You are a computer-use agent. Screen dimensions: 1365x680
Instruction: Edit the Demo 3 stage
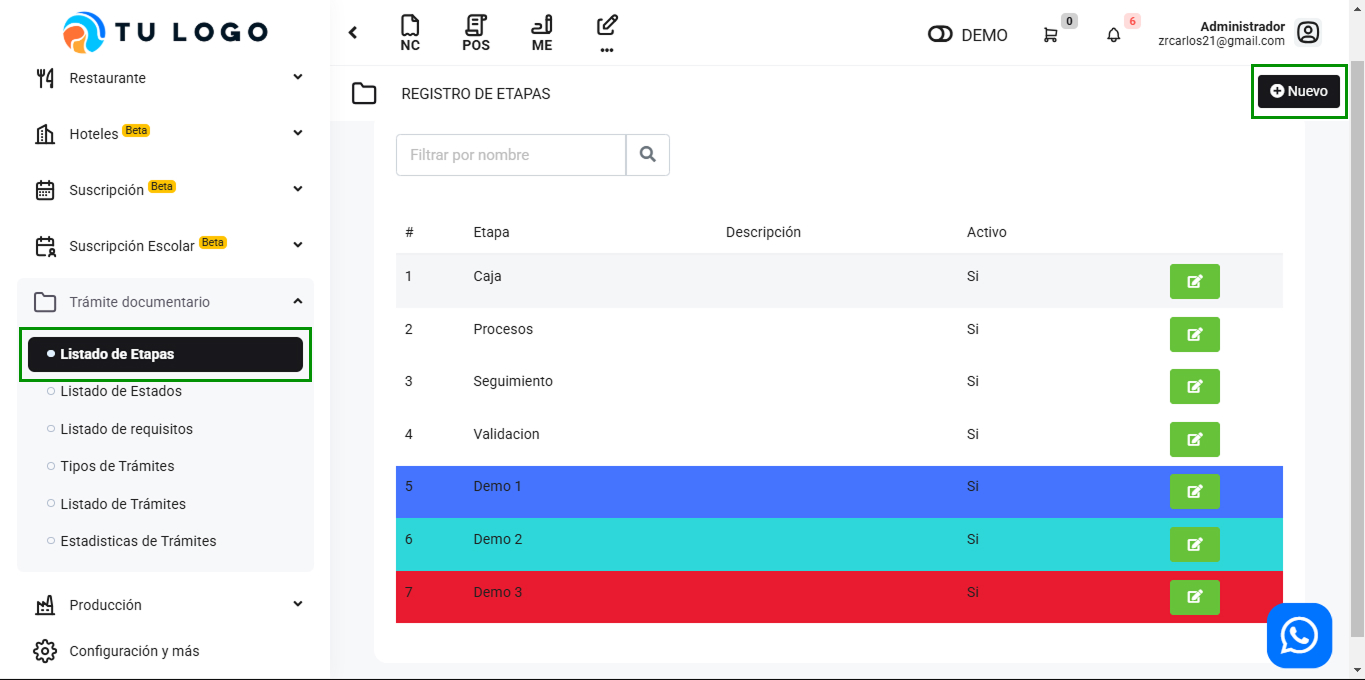click(1194, 597)
